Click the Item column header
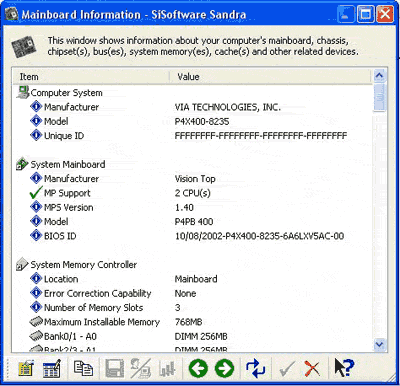Viewport: 400px width, 386px height. point(91,76)
